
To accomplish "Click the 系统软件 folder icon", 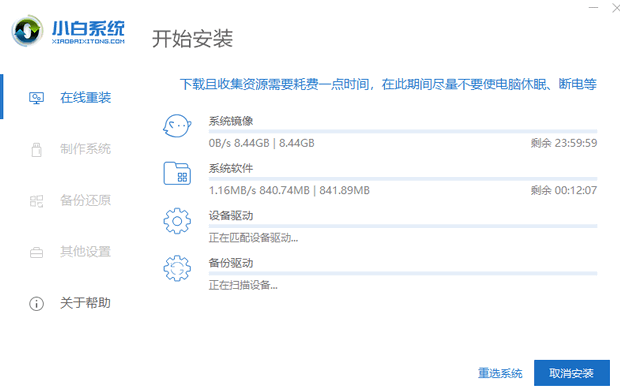I will [x=177, y=173].
